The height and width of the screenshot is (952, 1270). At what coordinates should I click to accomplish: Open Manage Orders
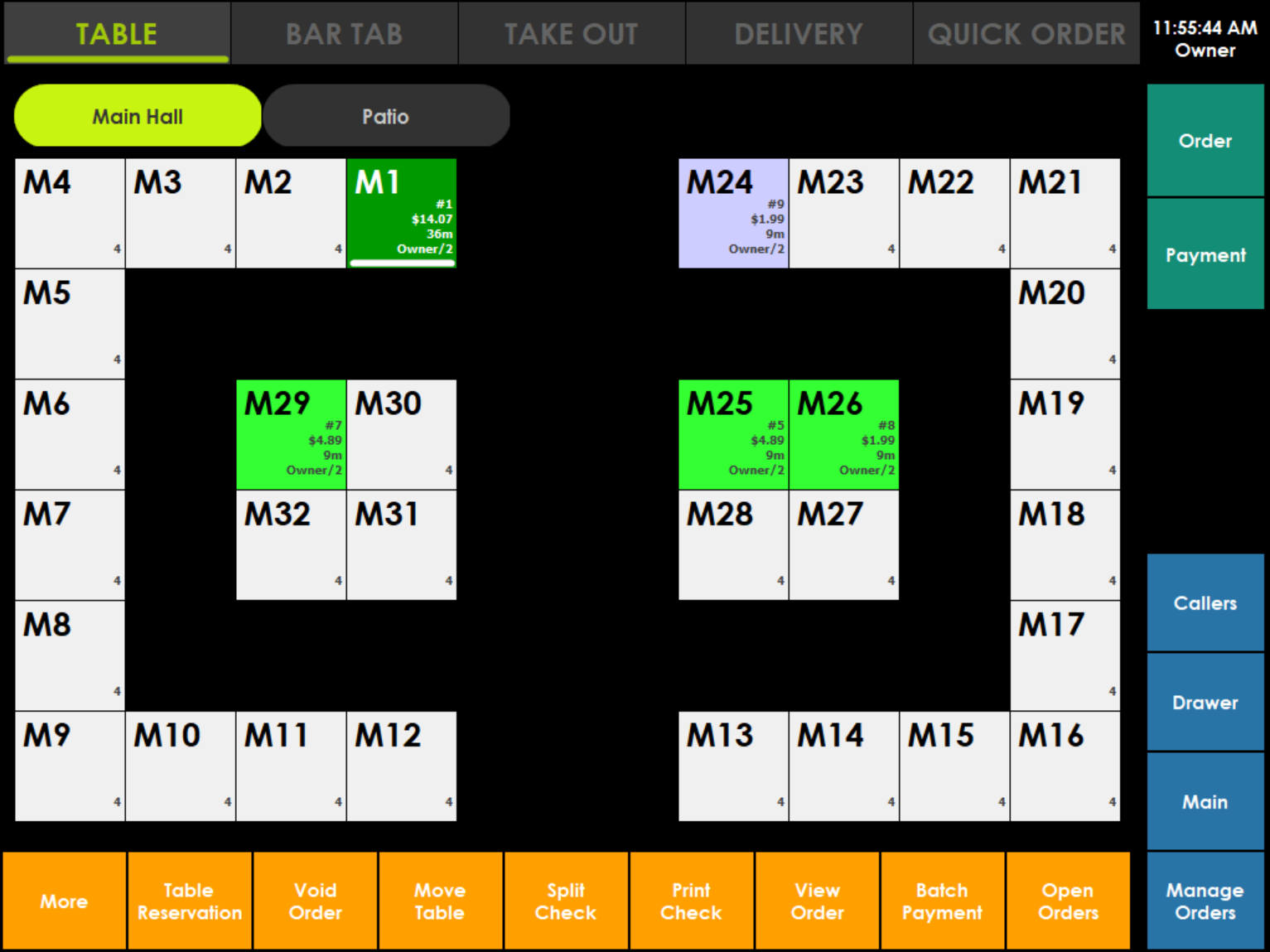click(1205, 901)
